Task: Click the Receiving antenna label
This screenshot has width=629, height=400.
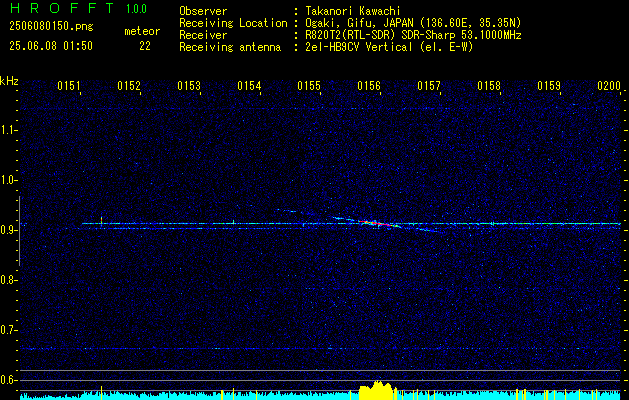Action: 230,47
